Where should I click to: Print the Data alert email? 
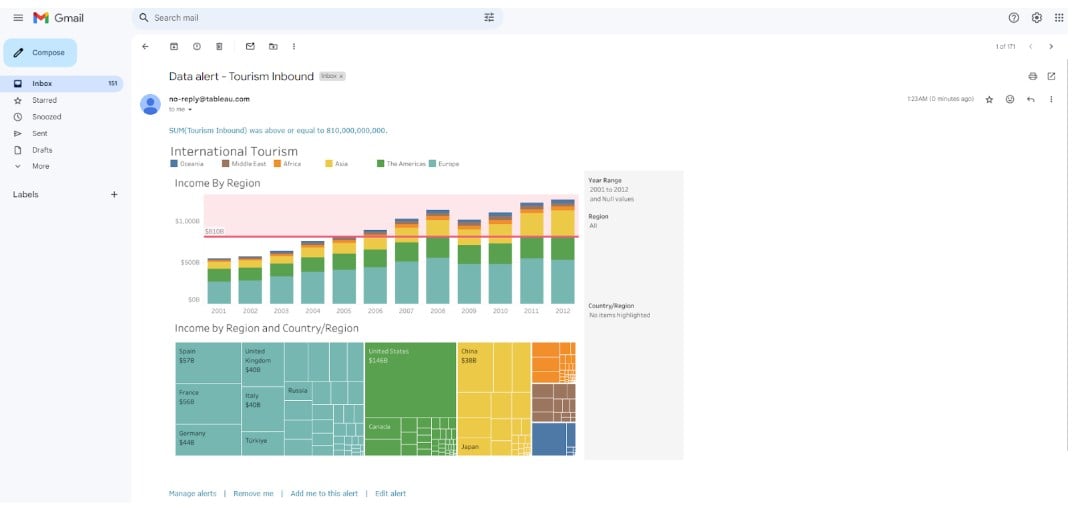tap(1032, 76)
